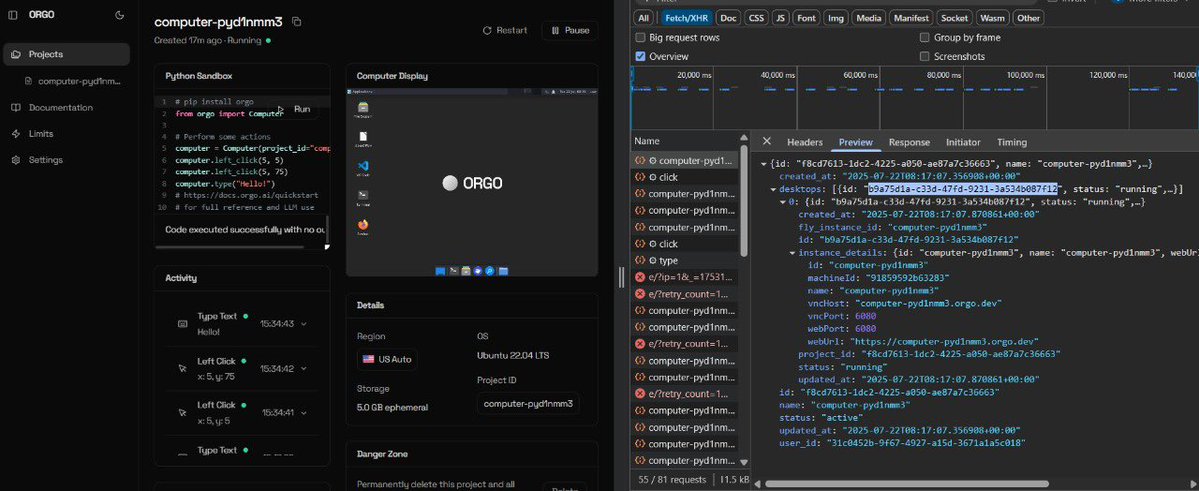Click scroll-down arrow of the request list
Image resolution: width=1199 pixels, height=491 pixels.
[x=744, y=463]
